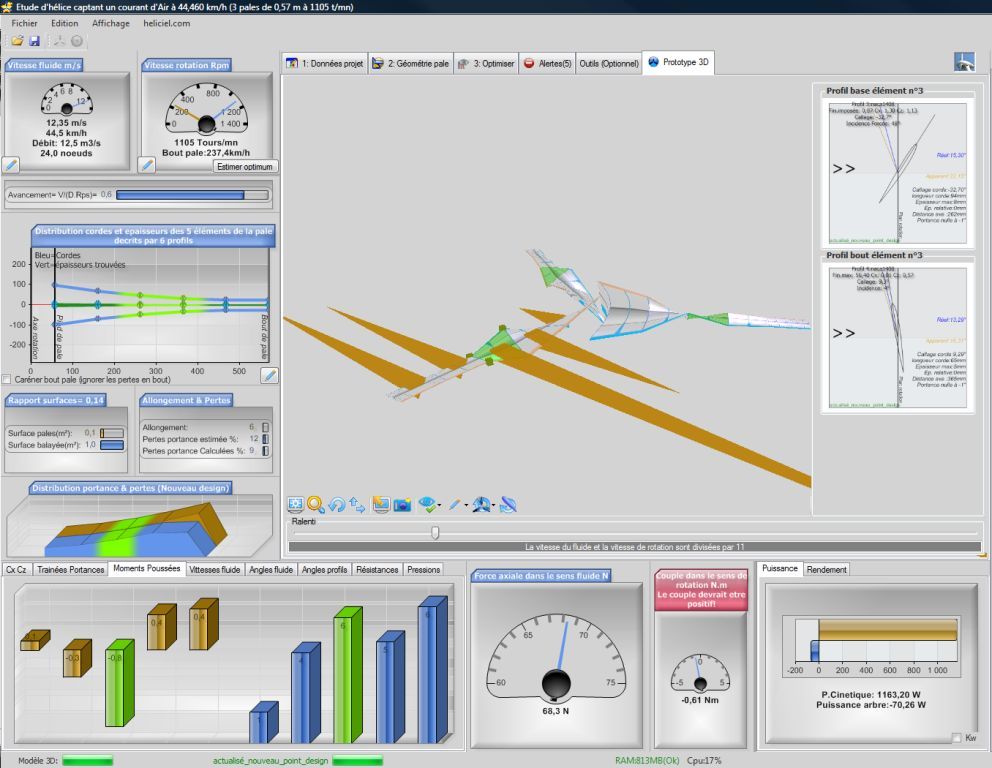Switch to 2: Géométrie pale tab
Viewport: 992px width, 768px height.
411,63
